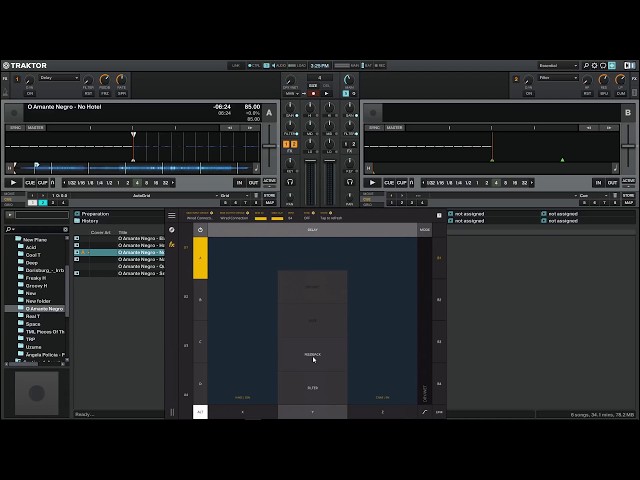Click the speech bubble icon in header
Image resolution: width=640 pixels, height=480 pixels.
[x=603, y=65]
